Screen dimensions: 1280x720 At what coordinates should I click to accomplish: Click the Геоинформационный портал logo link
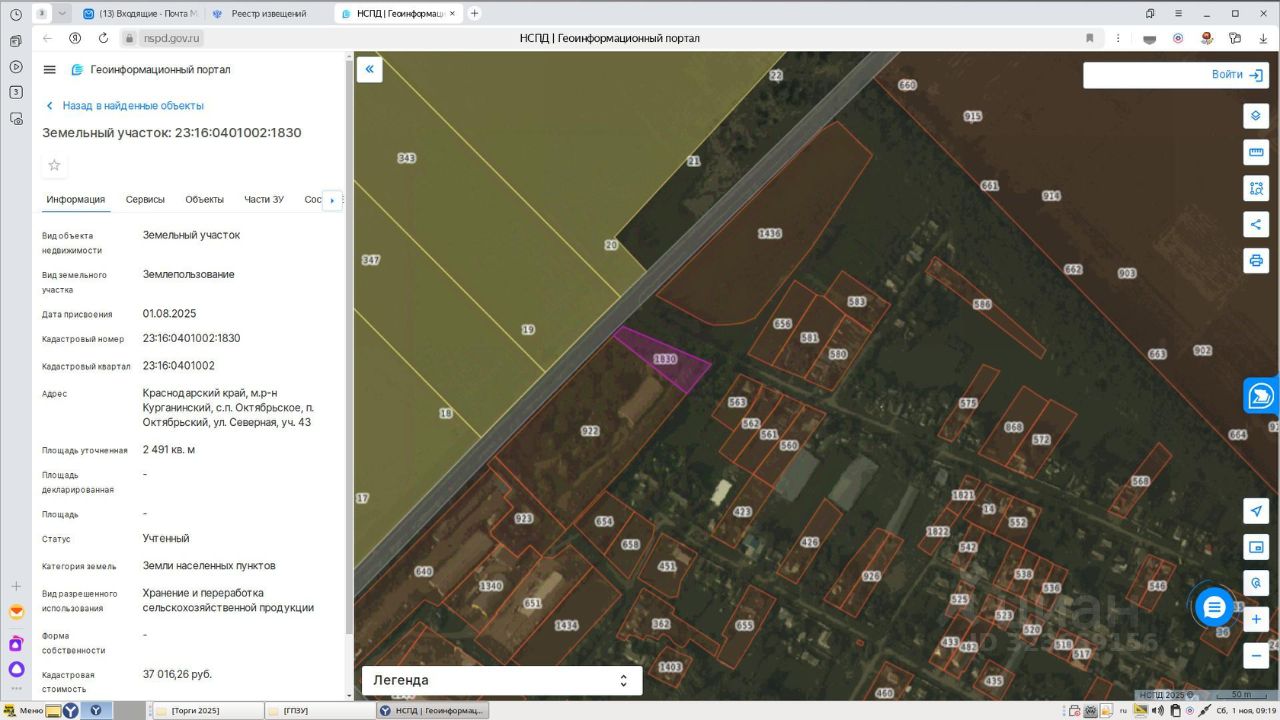tap(150, 70)
